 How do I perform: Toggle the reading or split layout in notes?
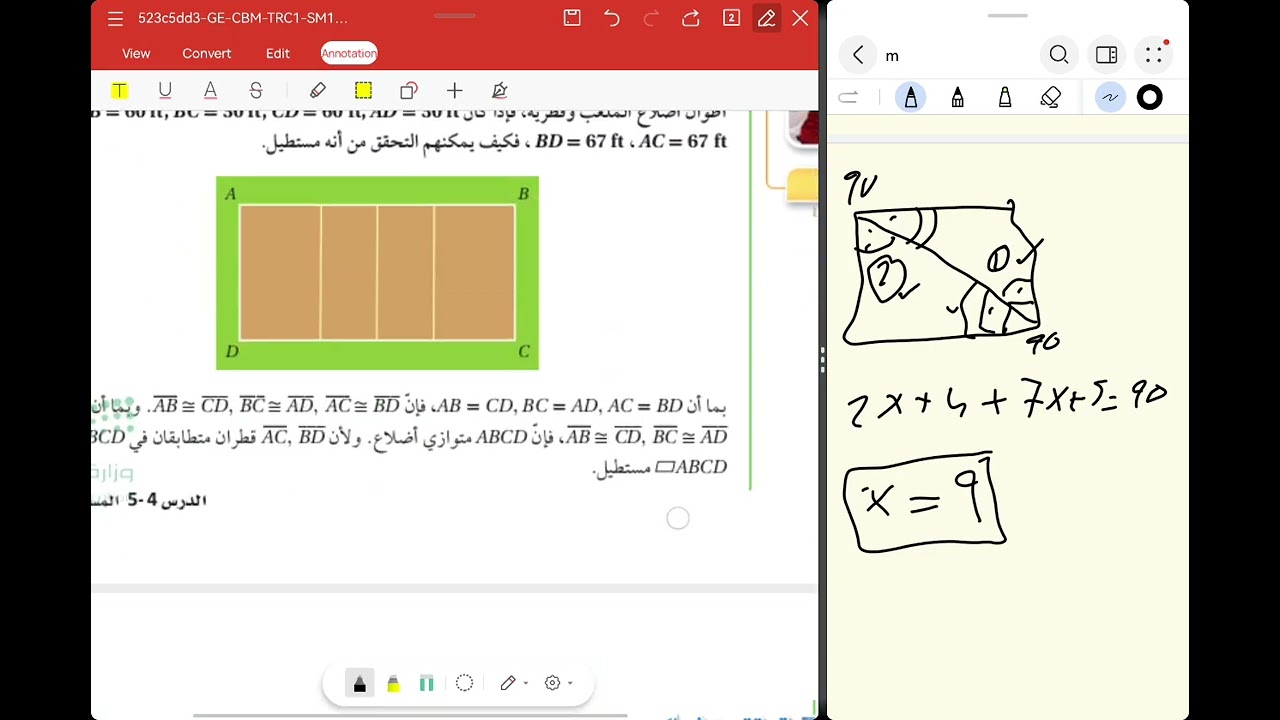[x=1106, y=55]
